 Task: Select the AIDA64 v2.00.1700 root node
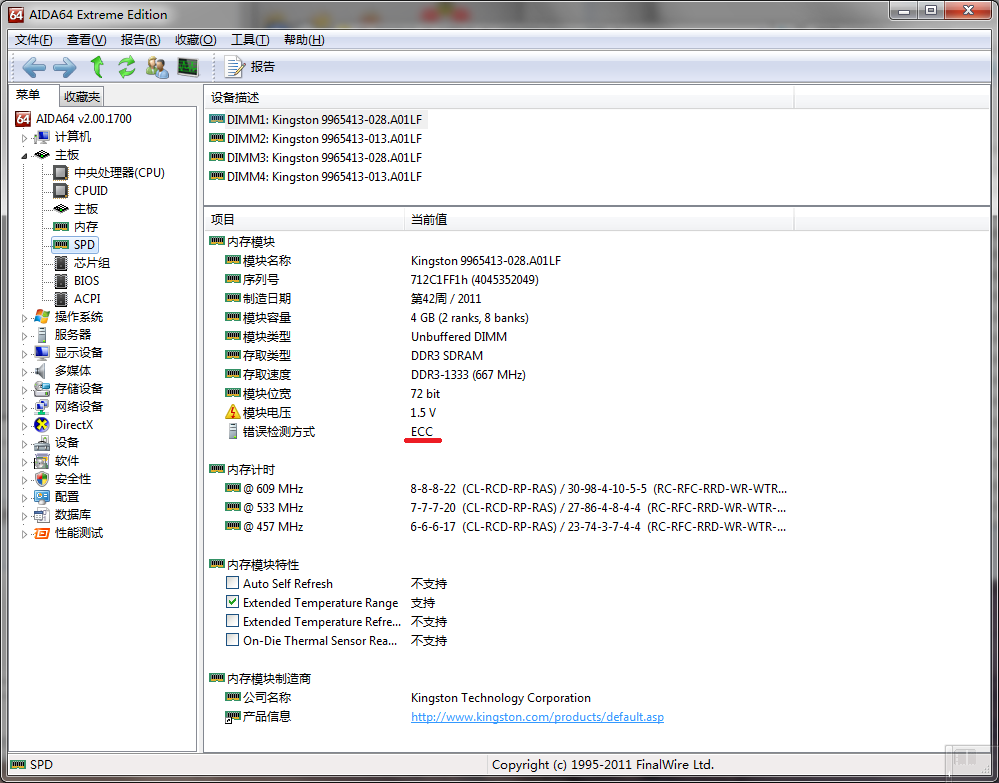[x=83, y=119]
